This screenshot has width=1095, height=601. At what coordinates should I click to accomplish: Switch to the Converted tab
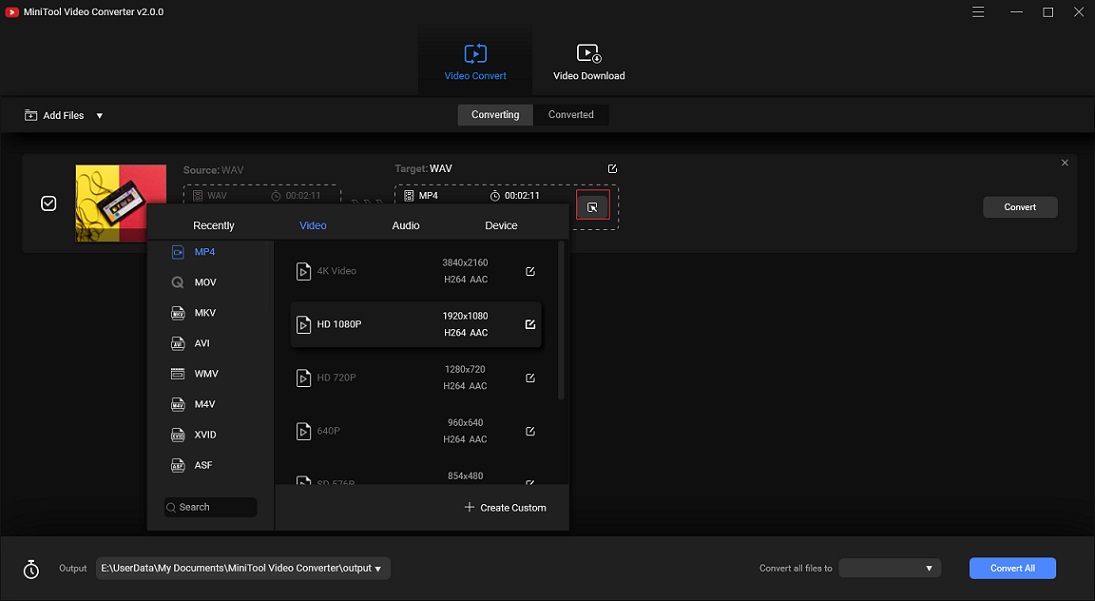pyautogui.click(x=571, y=114)
